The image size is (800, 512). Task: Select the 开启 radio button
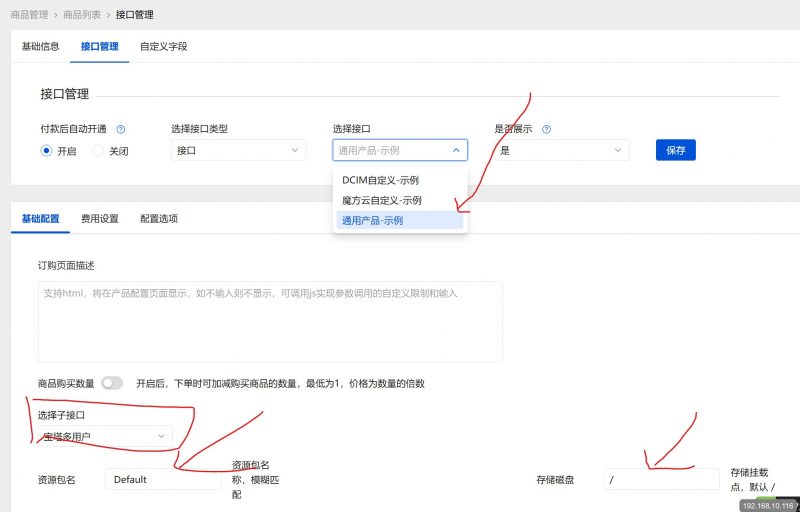46,151
